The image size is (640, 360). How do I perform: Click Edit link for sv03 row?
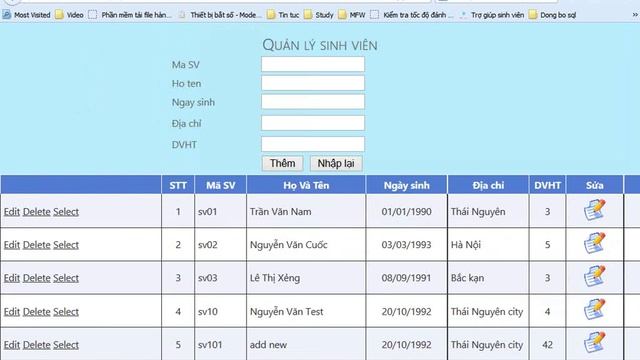12,278
